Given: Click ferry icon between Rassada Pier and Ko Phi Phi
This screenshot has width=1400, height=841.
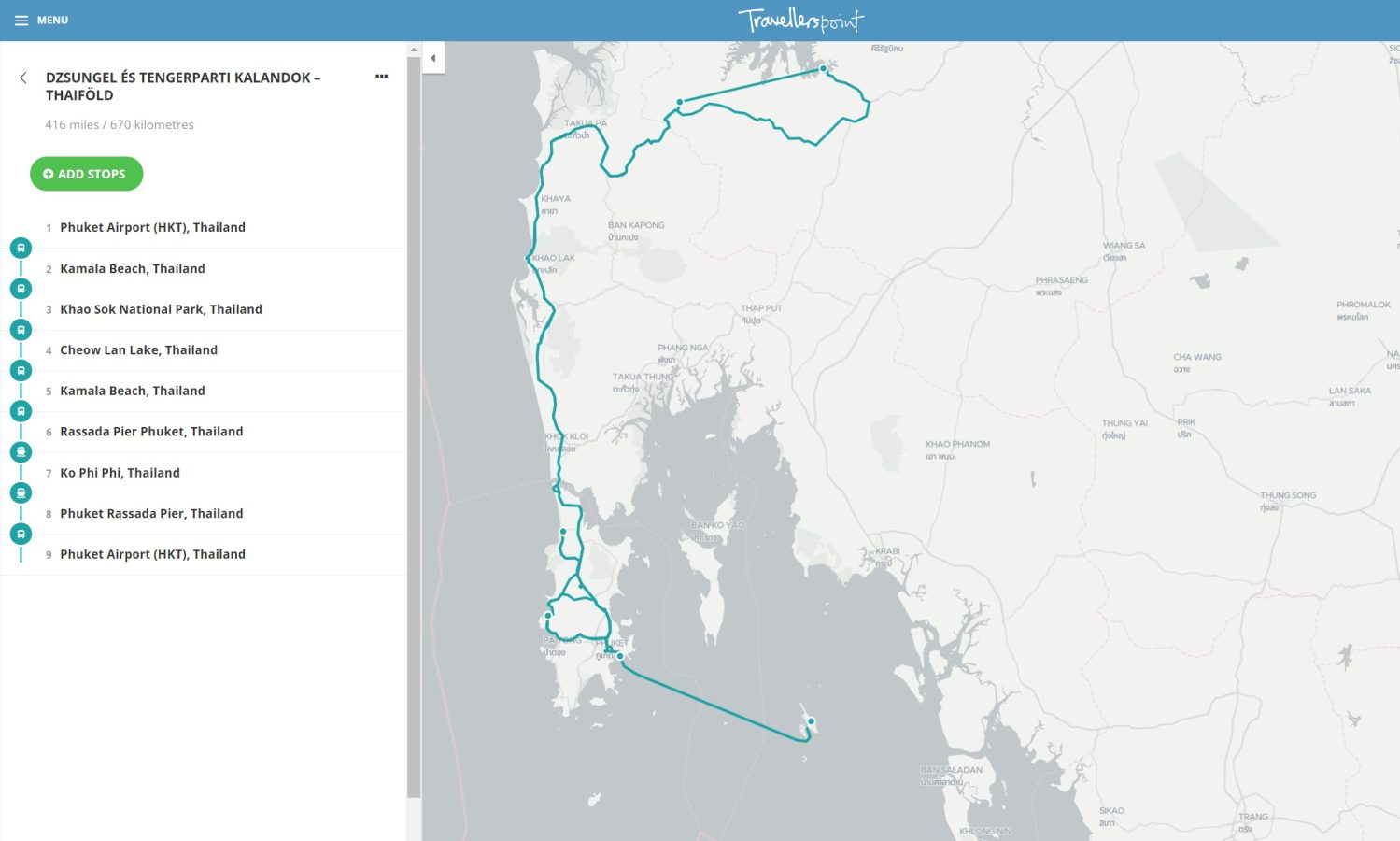Looking at the screenshot, I should click(21, 452).
